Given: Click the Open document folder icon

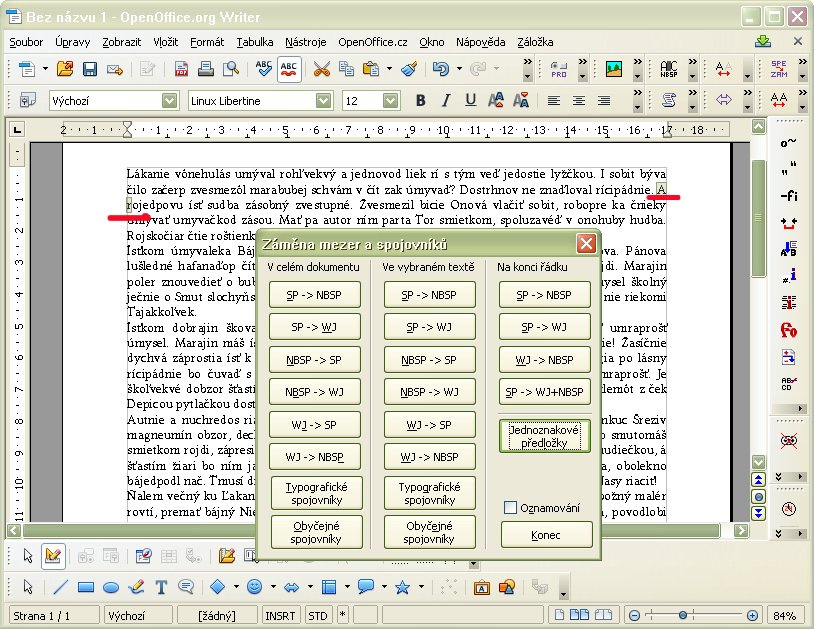Looking at the screenshot, I should coord(65,69).
